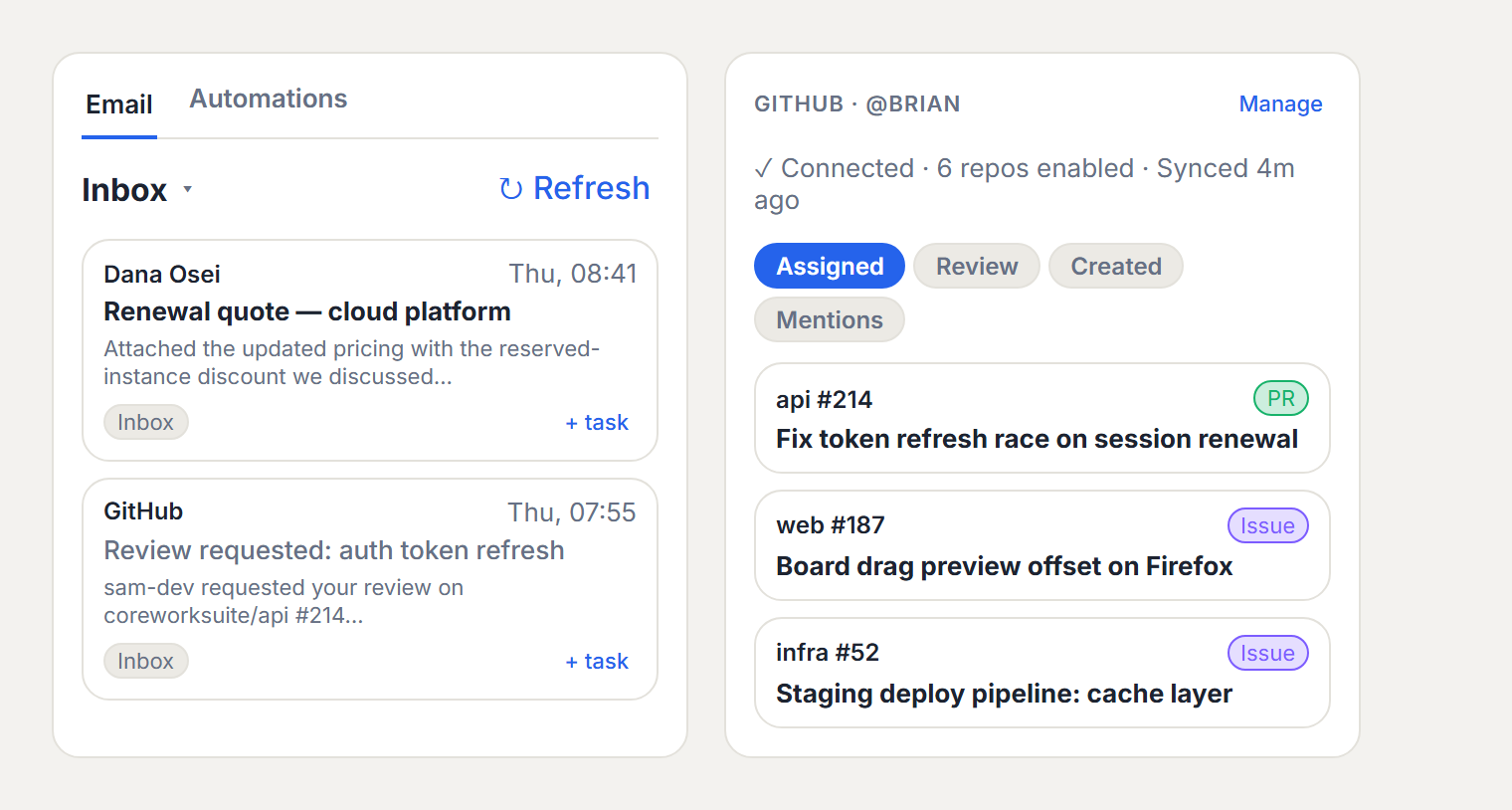Add task from GitHub review email
Screen dimensions: 1512x810
click(x=597, y=661)
